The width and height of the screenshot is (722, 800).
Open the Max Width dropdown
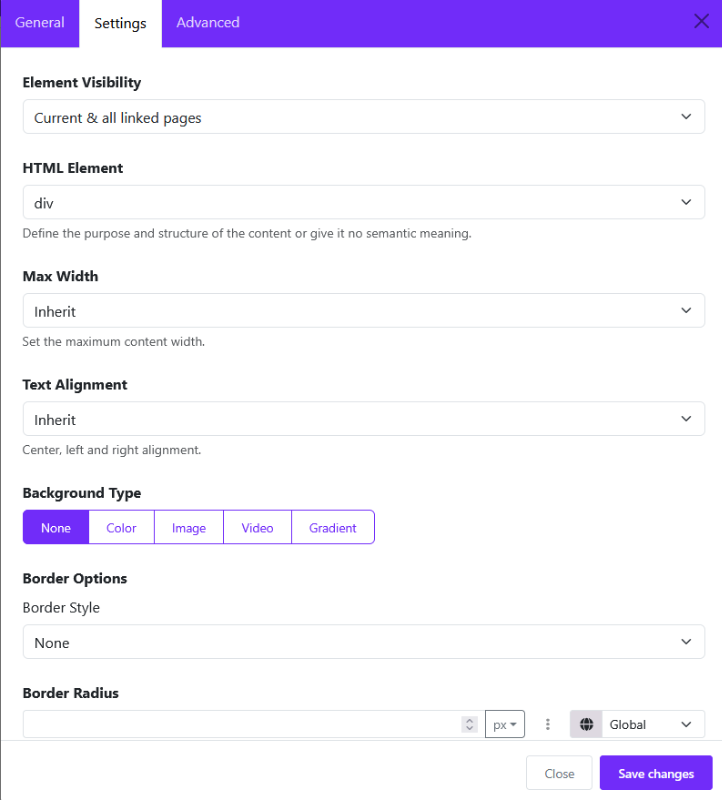click(x=363, y=311)
